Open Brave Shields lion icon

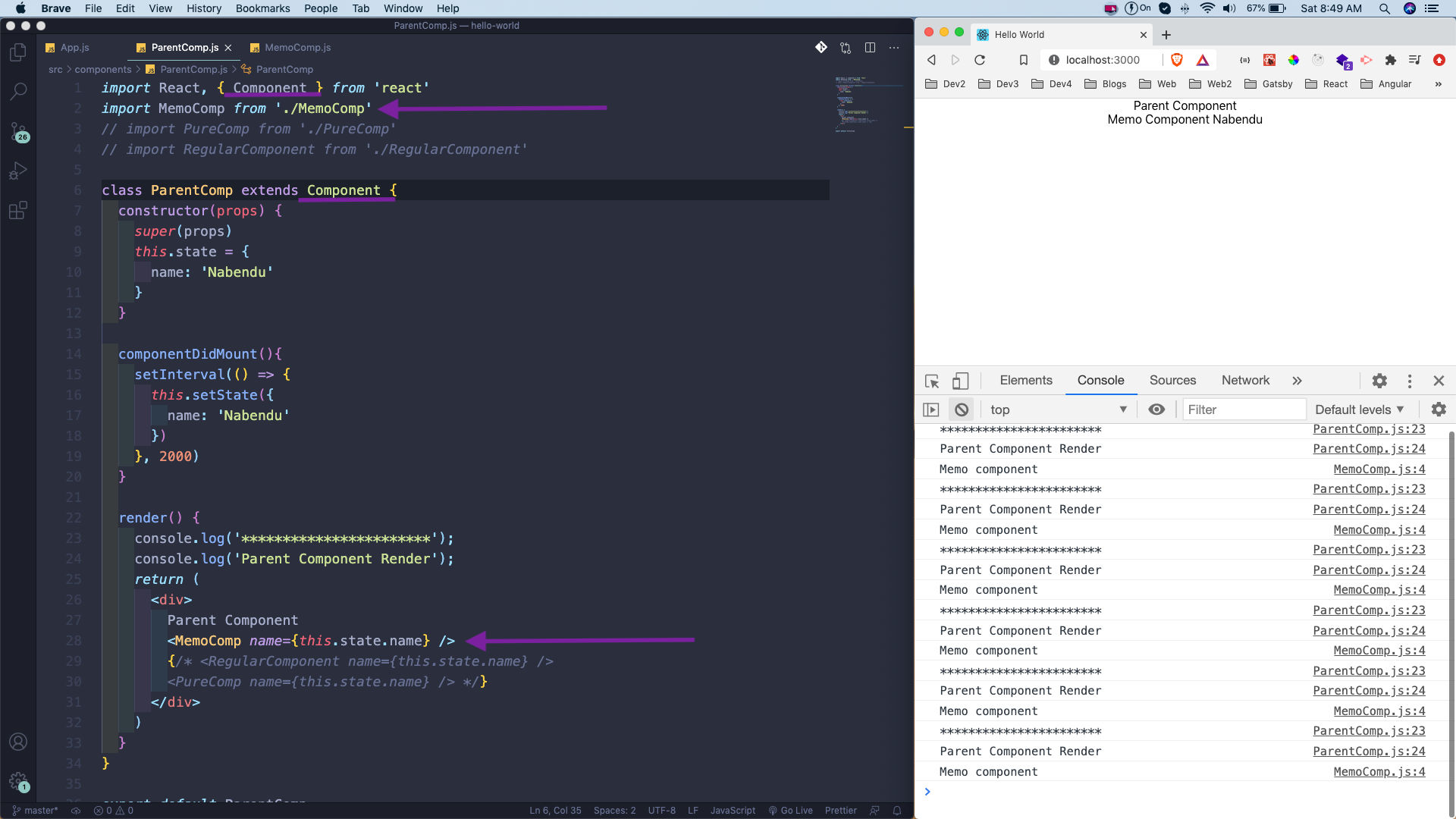pyautogui.click(x=1177, y=60)
